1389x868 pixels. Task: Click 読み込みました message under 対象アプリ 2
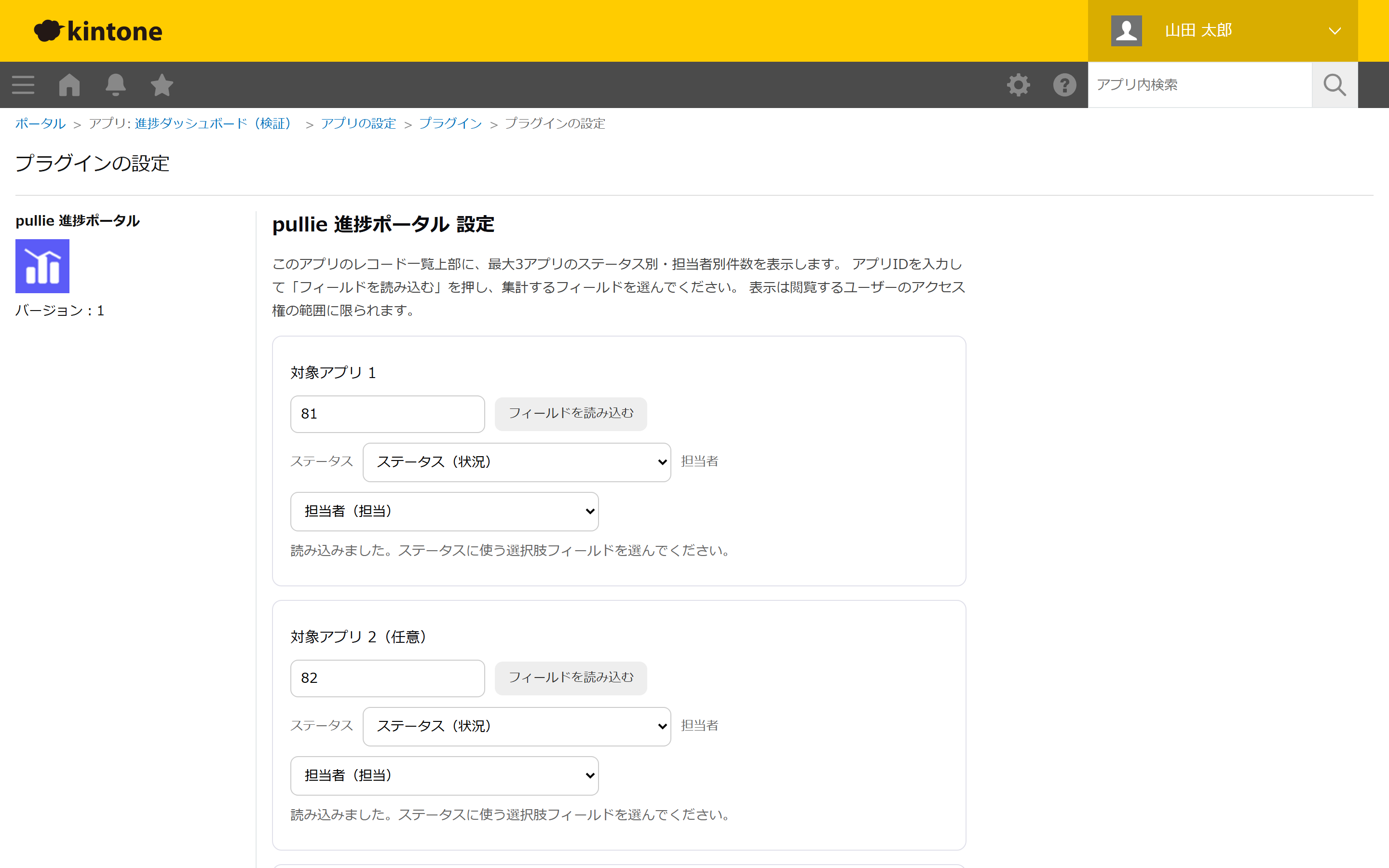[511, 814]
